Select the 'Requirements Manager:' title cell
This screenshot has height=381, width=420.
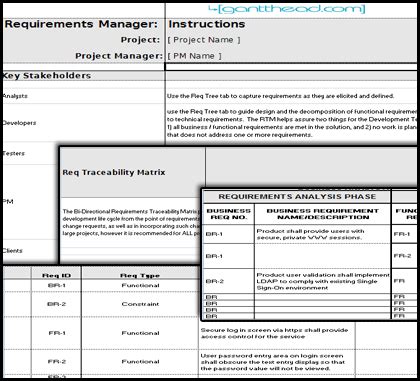point(84,24)
